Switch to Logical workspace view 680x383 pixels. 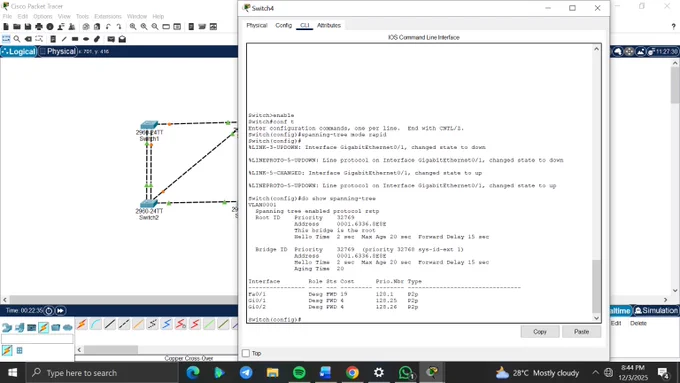pyautogui.click(x=19, y=52)
